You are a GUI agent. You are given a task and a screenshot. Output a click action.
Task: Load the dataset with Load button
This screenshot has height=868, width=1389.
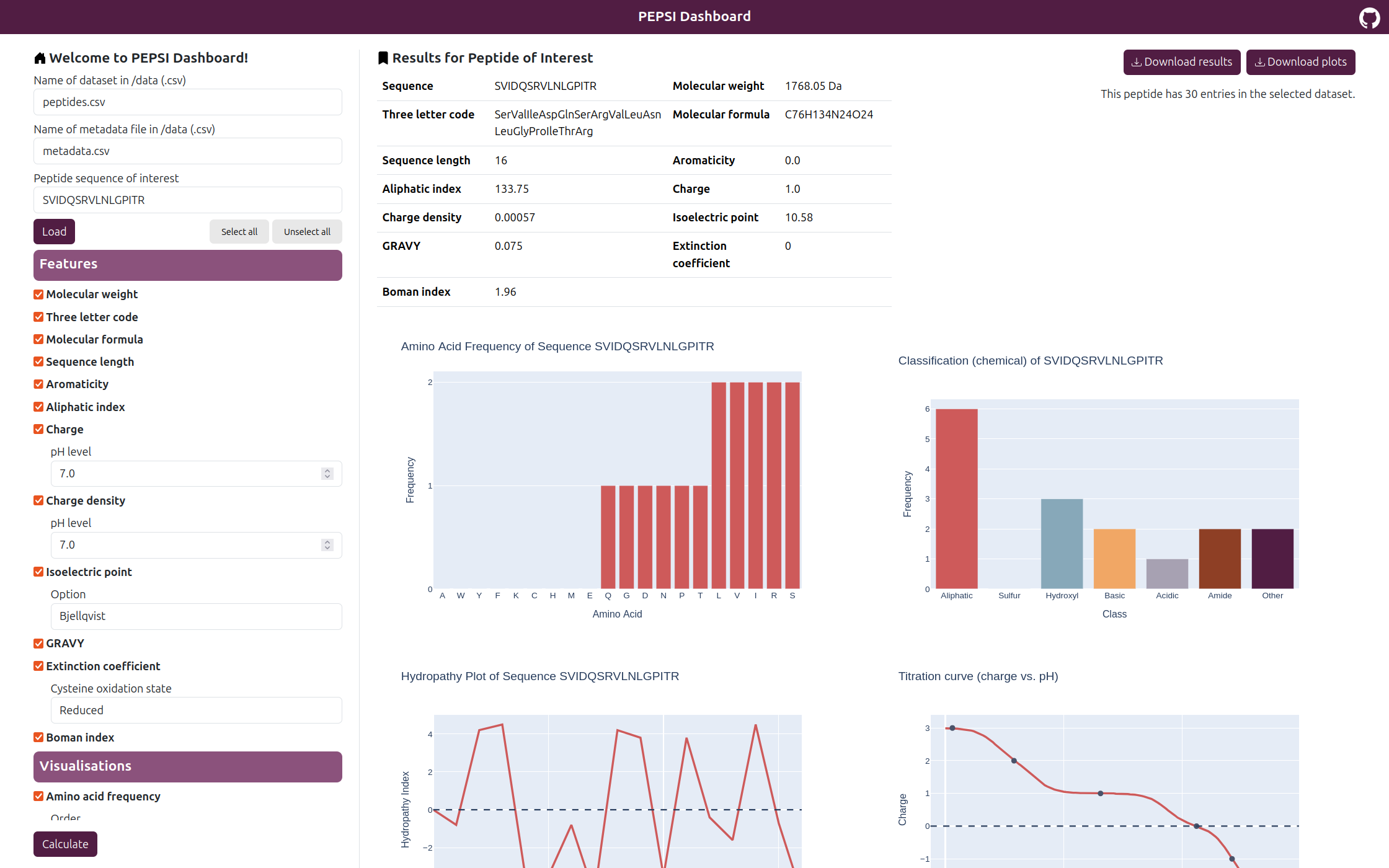click(x=54, y=232)
